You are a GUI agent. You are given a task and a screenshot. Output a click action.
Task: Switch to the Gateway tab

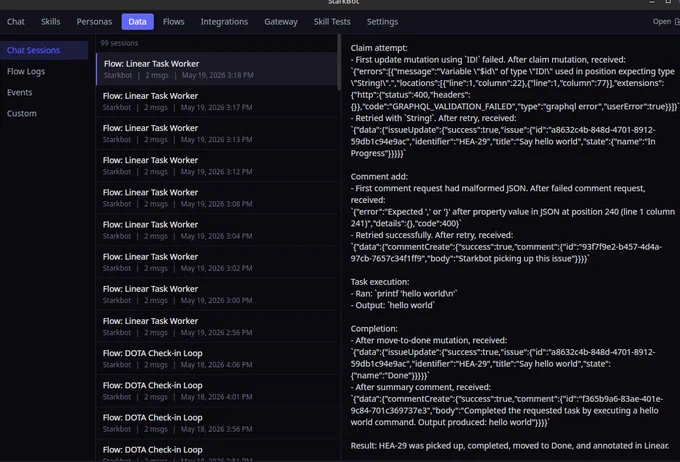pyautogui.click(x=281, y=22)
